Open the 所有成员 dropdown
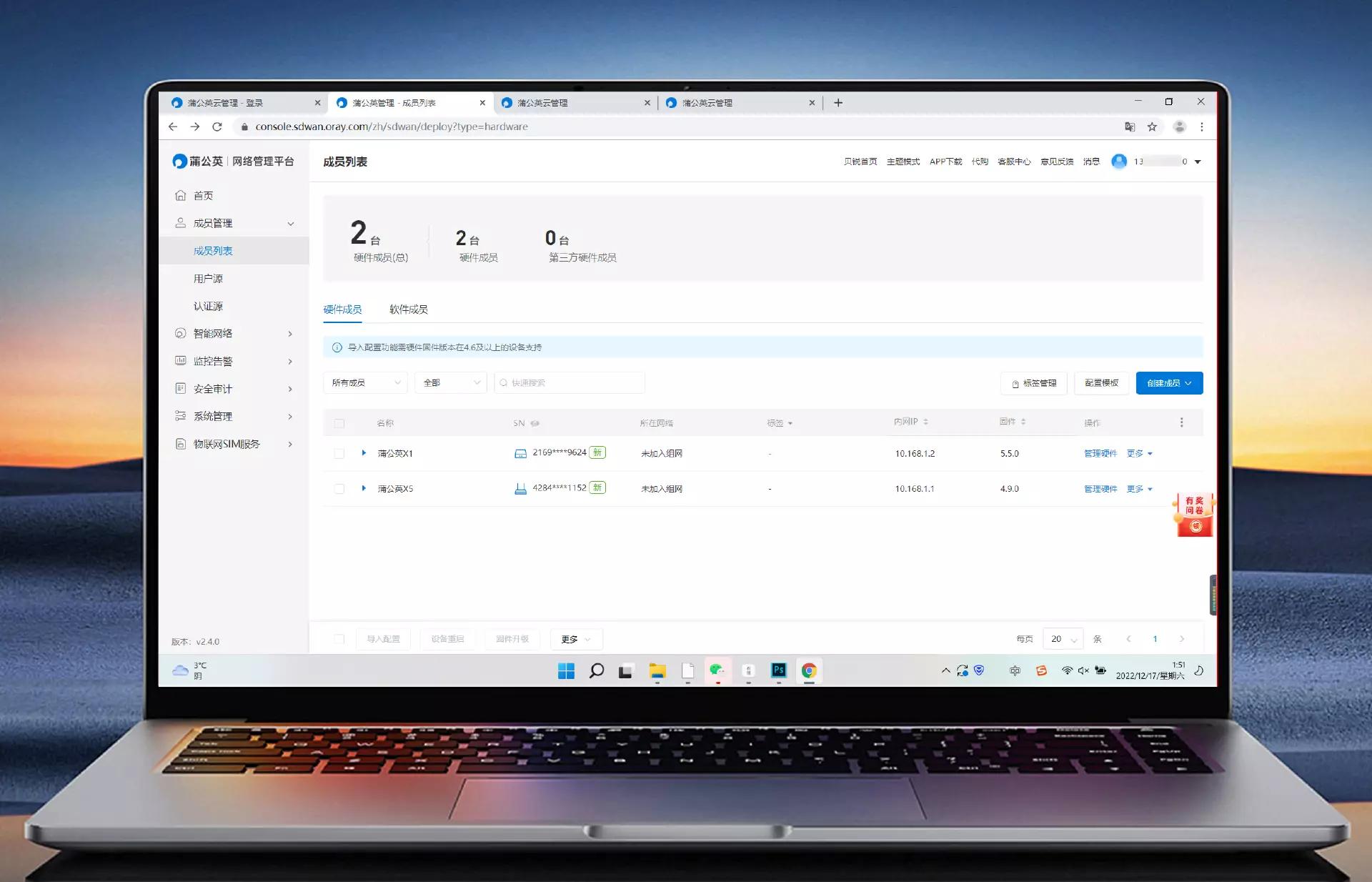Image resolution: width=1372 pixels, height=882 pixels. pyautogui.click(x=365, y=383)
